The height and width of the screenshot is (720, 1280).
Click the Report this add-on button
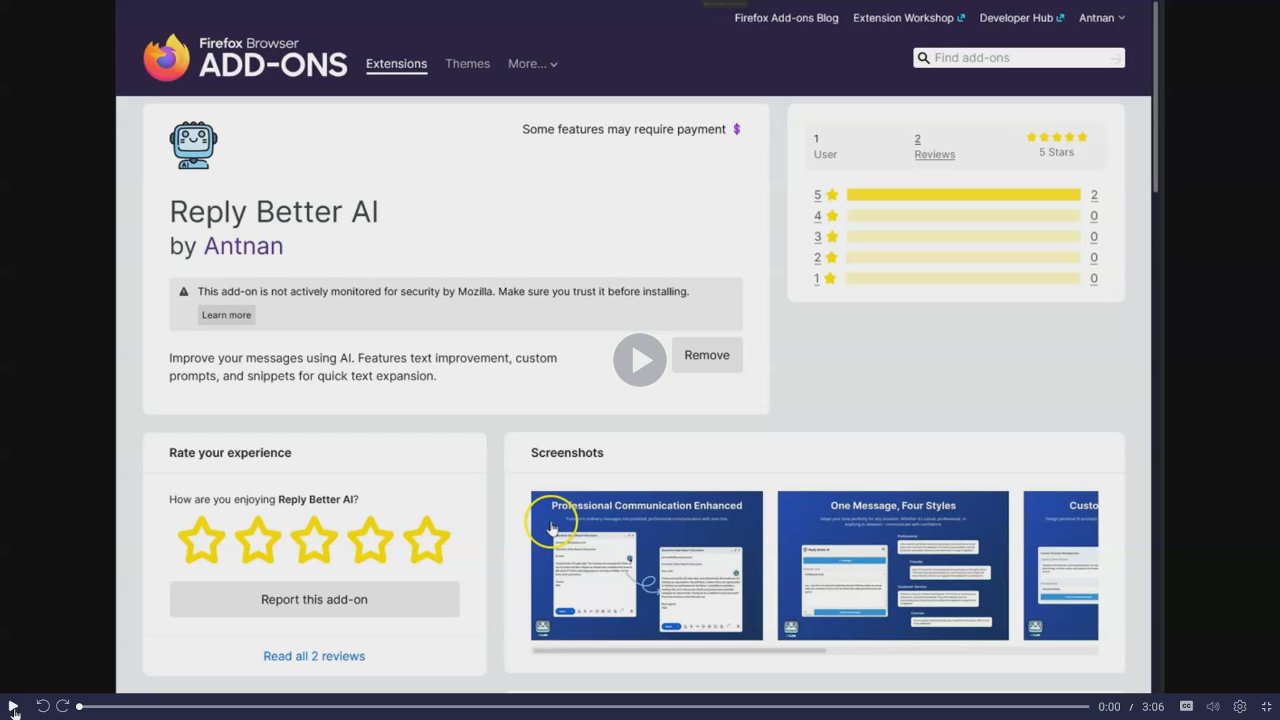click(314, 599)
